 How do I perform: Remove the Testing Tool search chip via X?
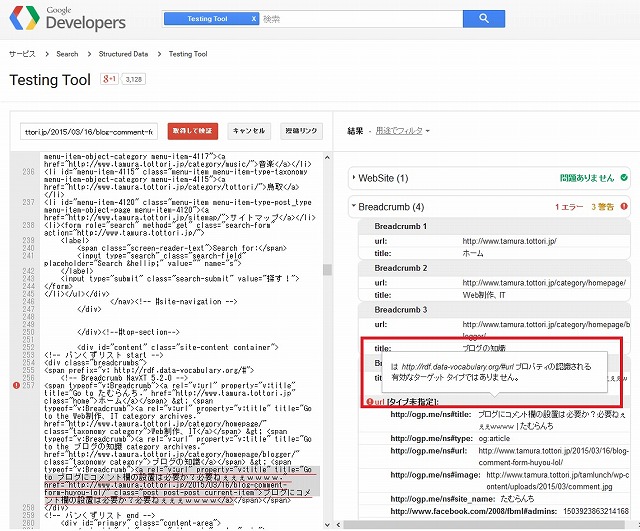click(x=253, y=19)
